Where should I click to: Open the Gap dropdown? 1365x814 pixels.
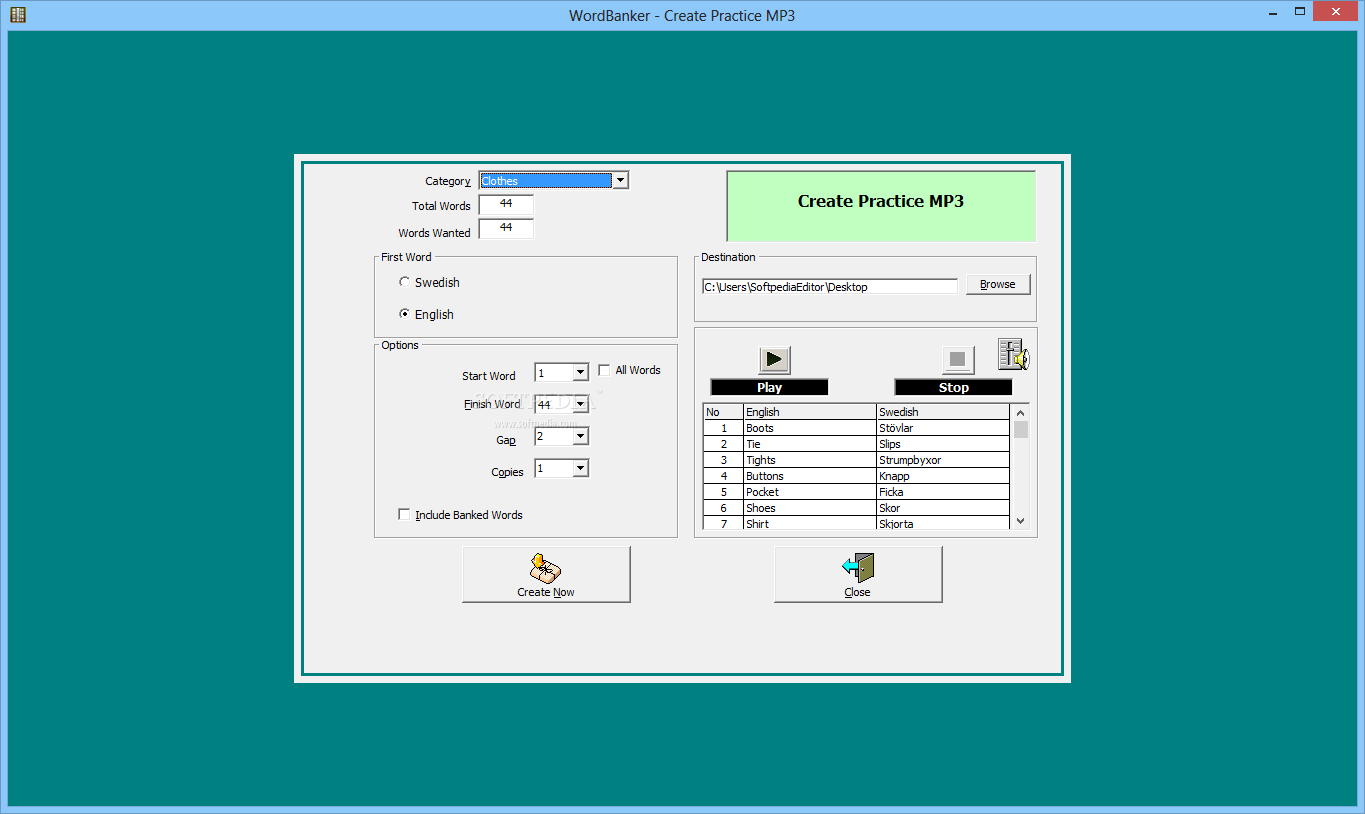coord(580,437)
